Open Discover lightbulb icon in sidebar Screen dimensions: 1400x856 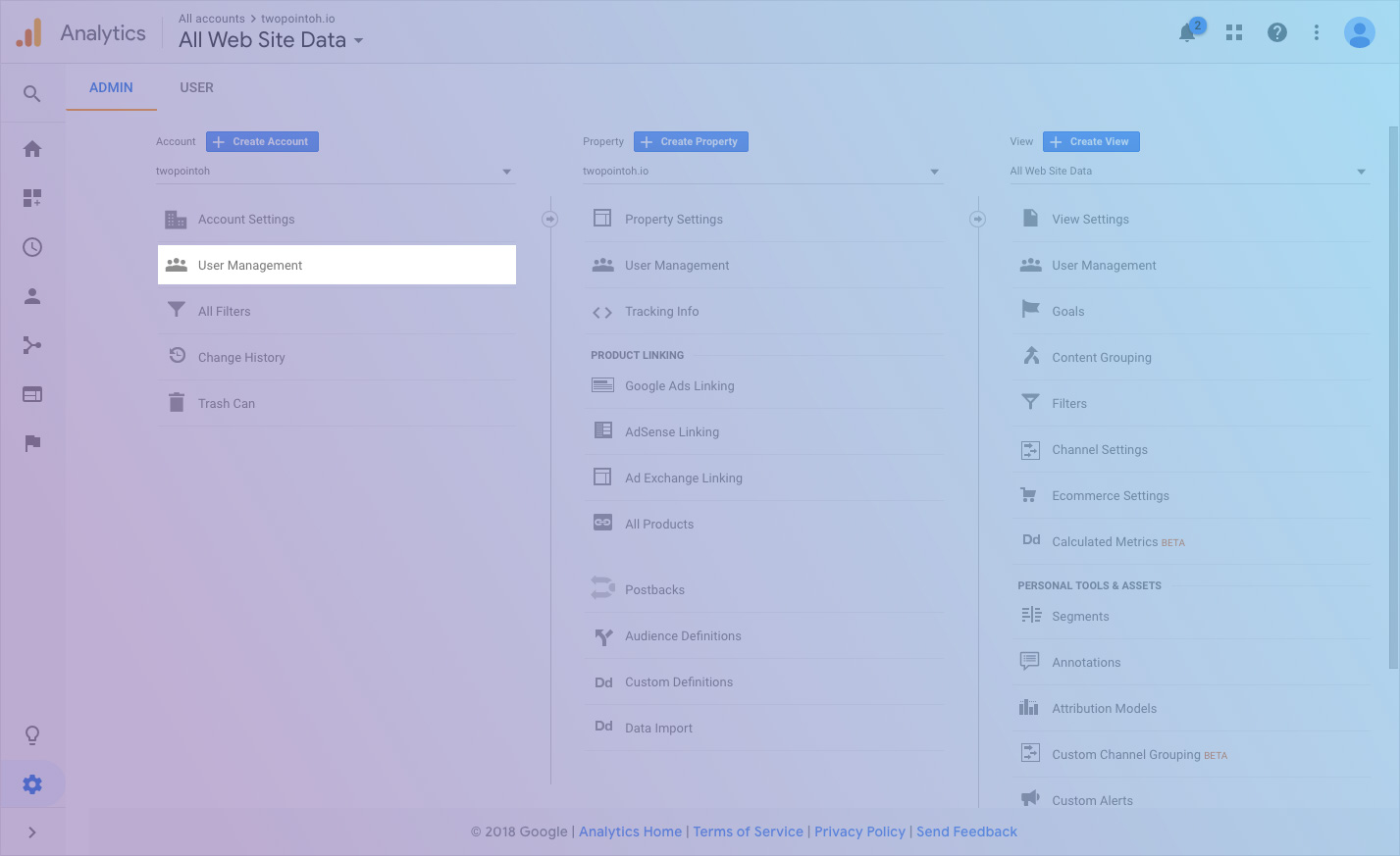point(32,735)
